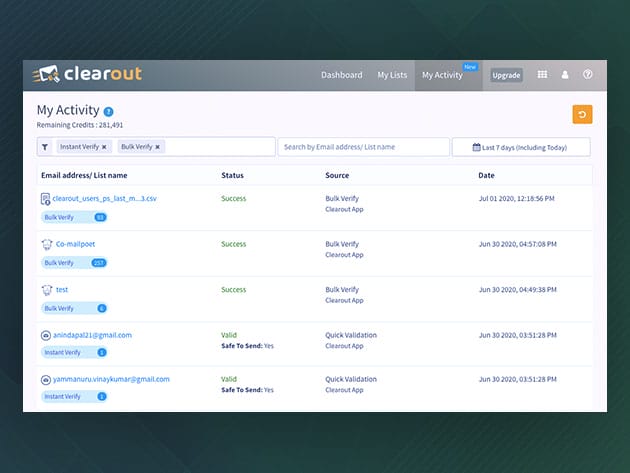Click the CSV file icon for clearout_users list
This screenshot has height=473, width=630.
coord(46,200)
